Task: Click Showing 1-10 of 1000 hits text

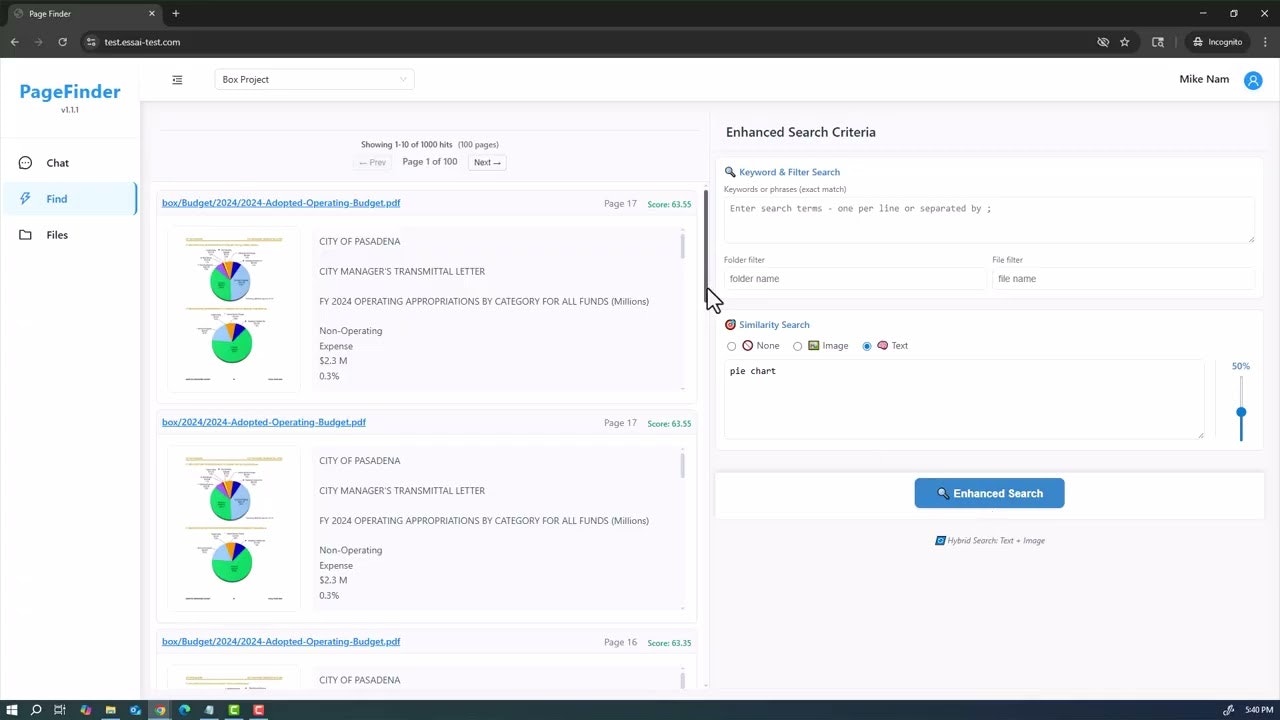Action: [x=407, y=145]
